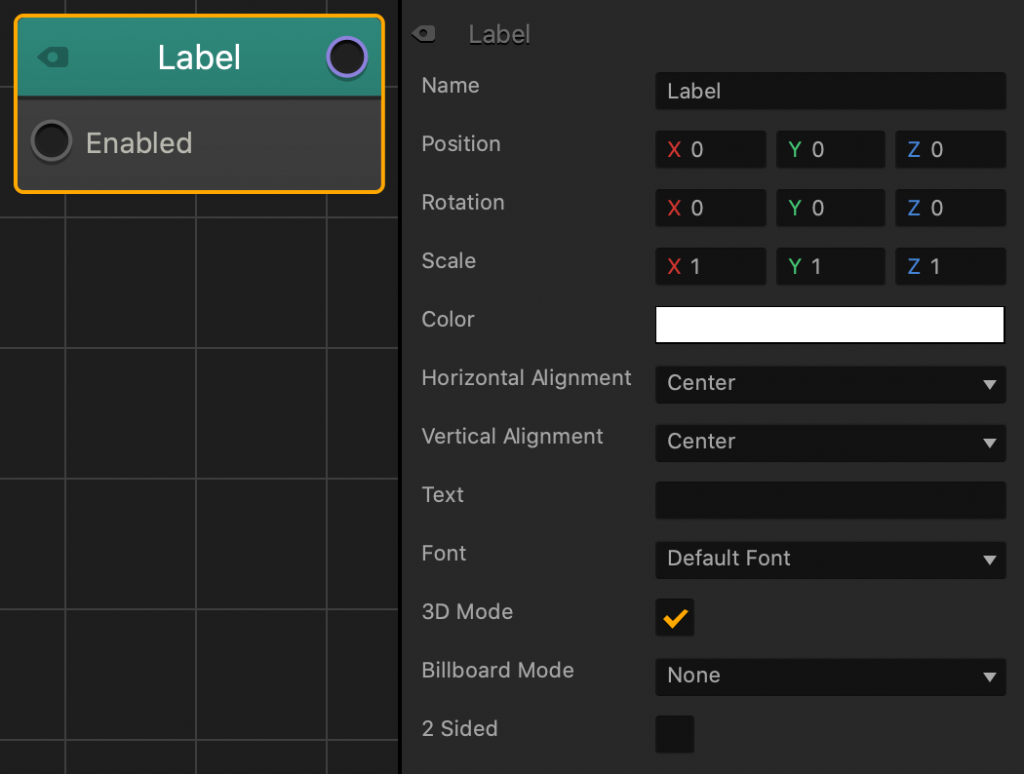Select the Scale X value field
The width and height of the screenshot is (1024, 774).
point(710,266)
